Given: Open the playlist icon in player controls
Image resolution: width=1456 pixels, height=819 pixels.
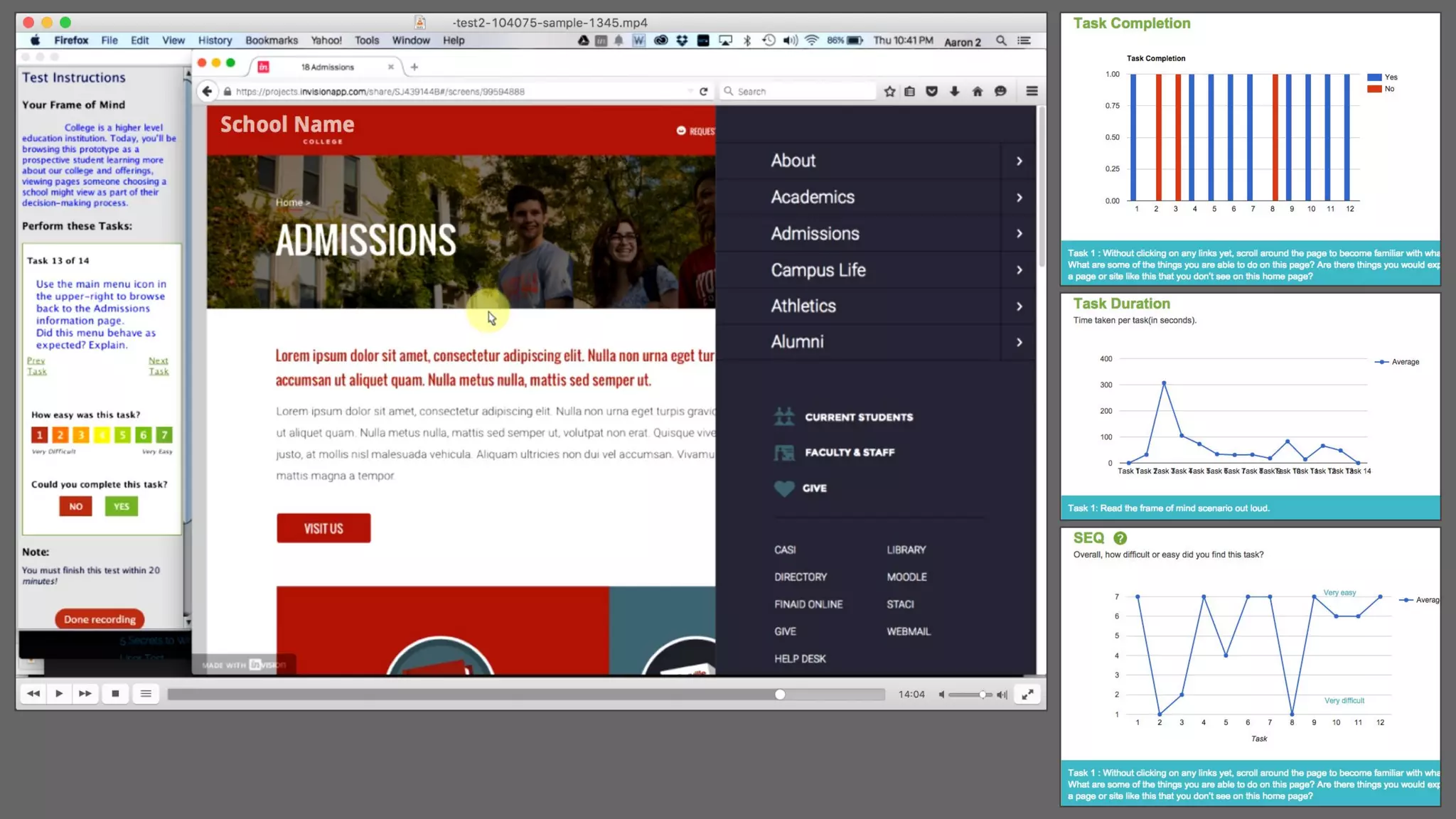Looking at the screenshot, I should 146,693.
